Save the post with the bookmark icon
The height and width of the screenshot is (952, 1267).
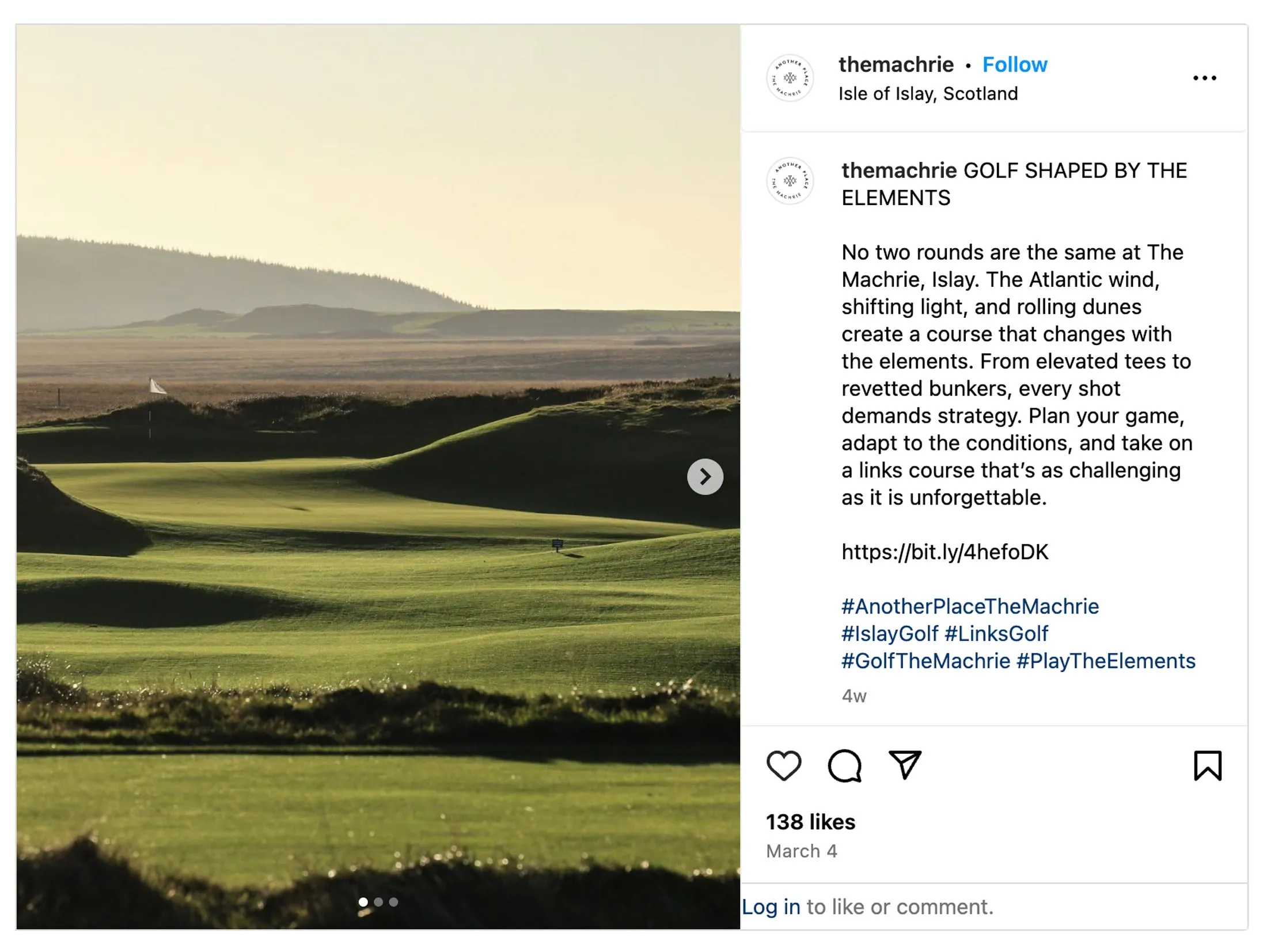coord(1207,766)
